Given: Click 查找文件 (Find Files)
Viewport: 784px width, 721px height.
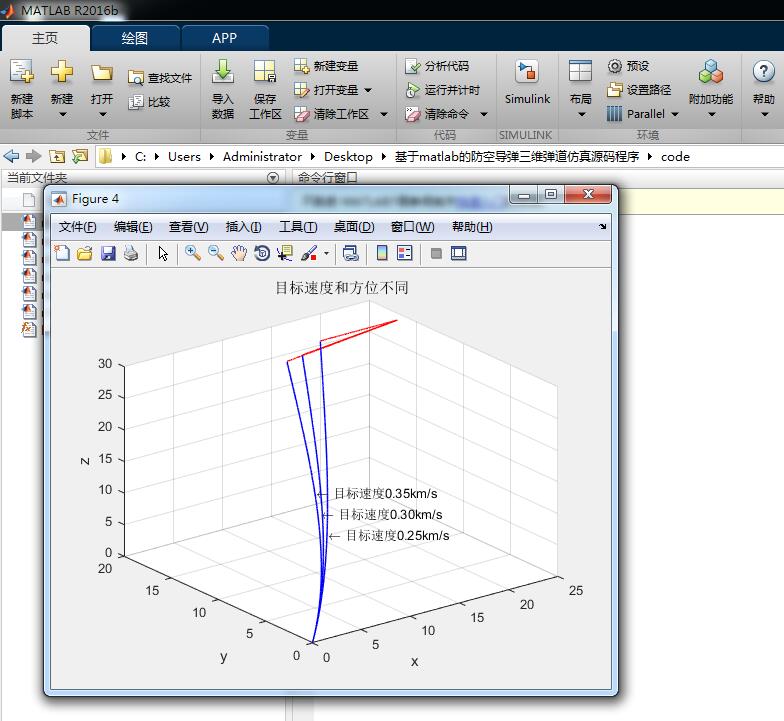Looking at the screenshot, I should tap(160, 78).
